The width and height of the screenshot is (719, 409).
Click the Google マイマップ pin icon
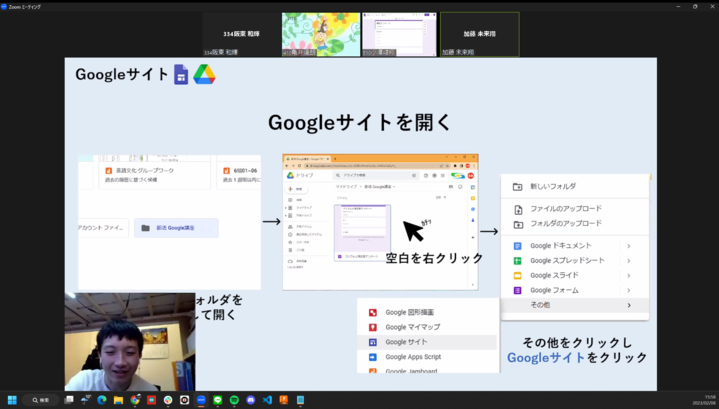pos(373,327)
